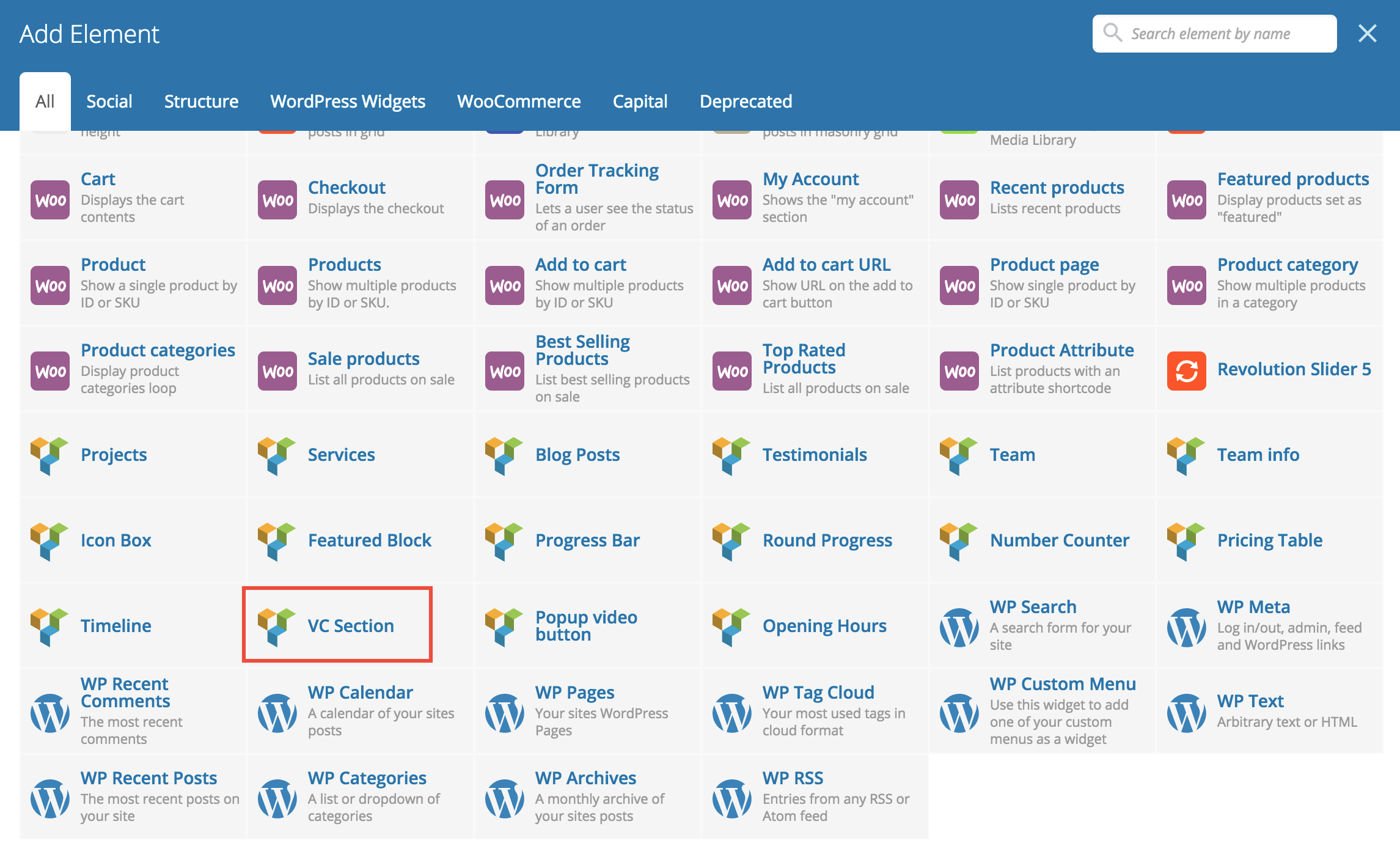Pick the Testimonials element icon
The height and width of the screenshot is (857, 1400).
[731, 455]
